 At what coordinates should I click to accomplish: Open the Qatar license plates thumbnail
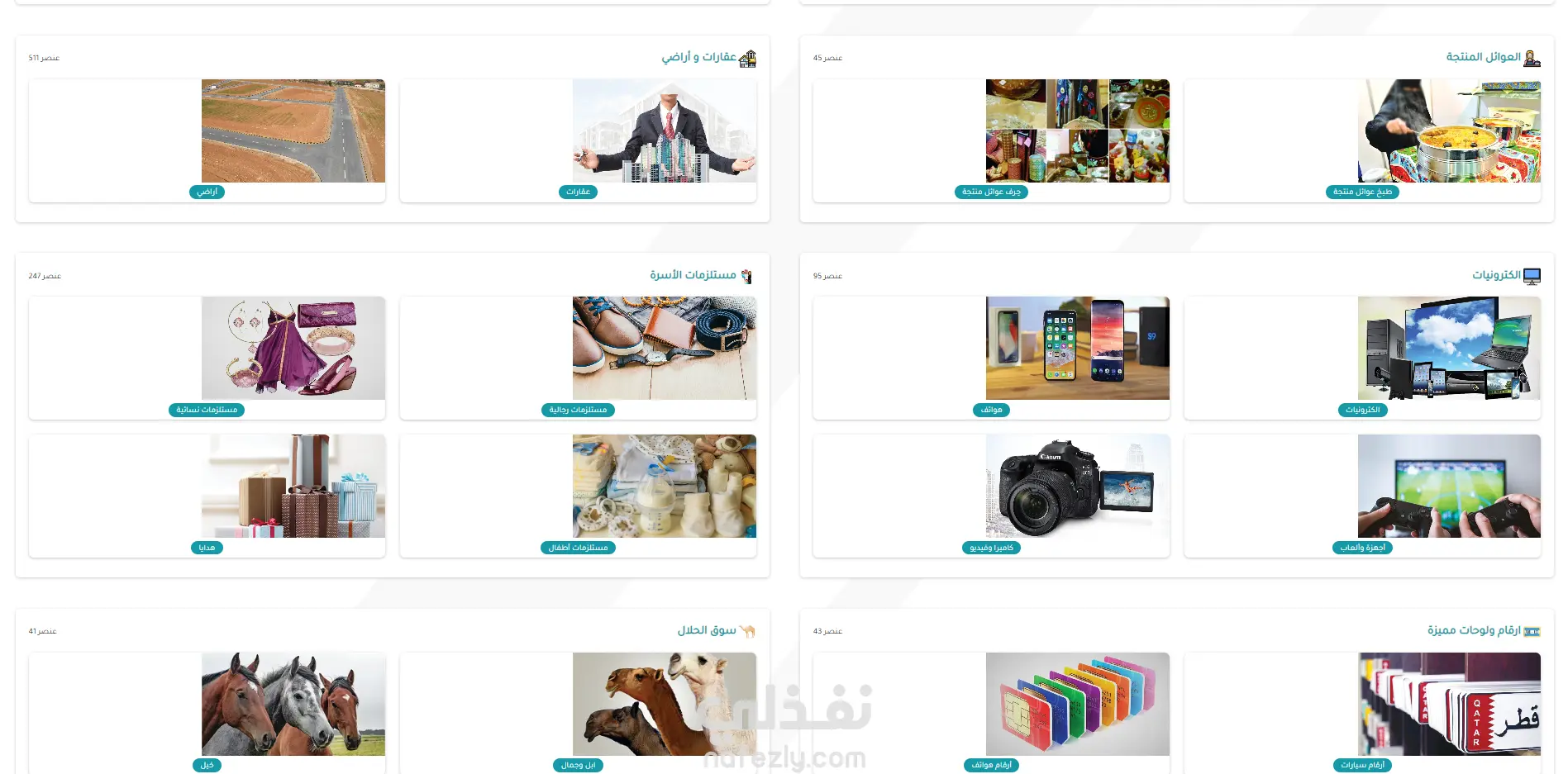coord(1449,705)
